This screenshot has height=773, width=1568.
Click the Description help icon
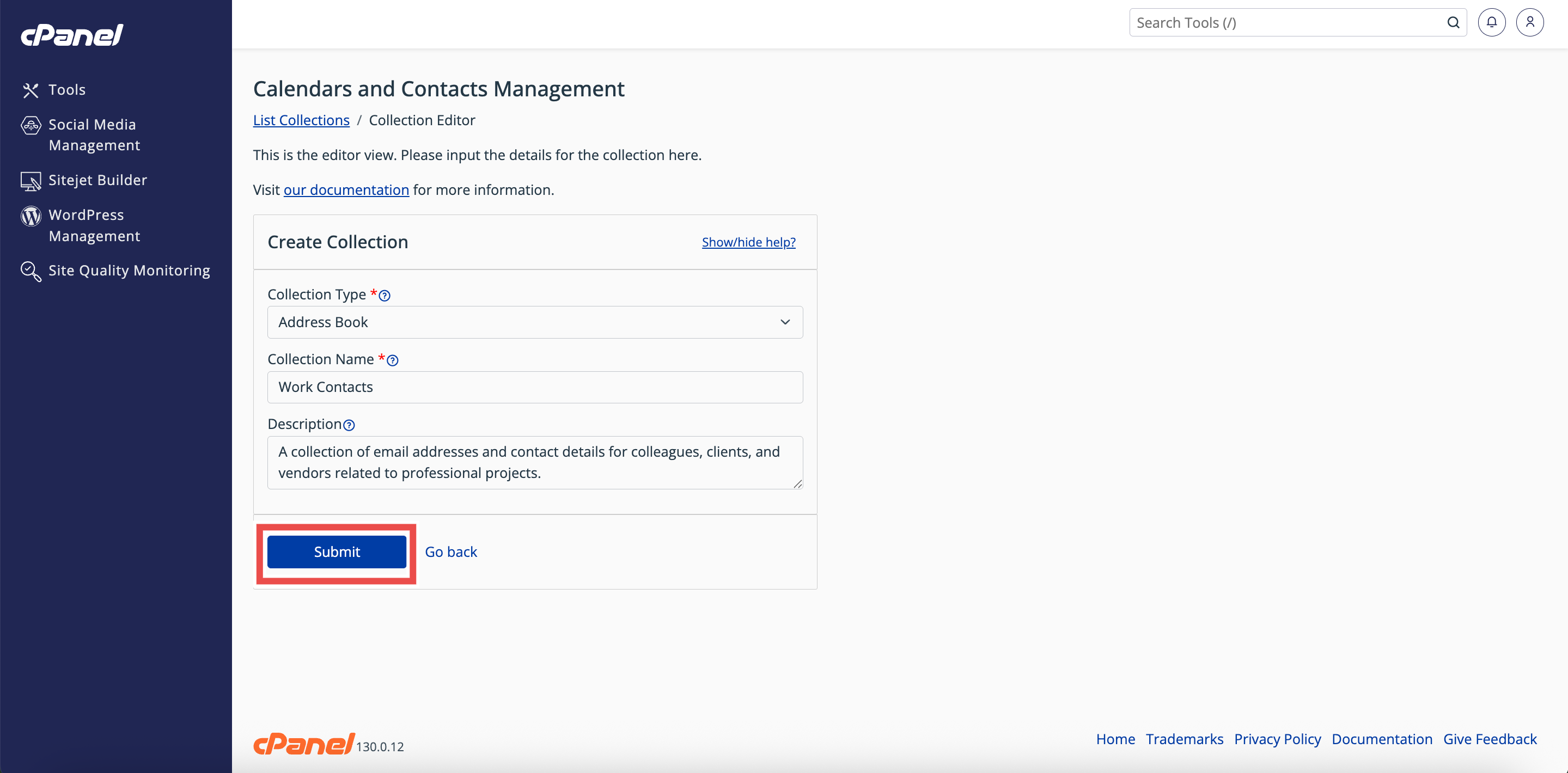349,425
